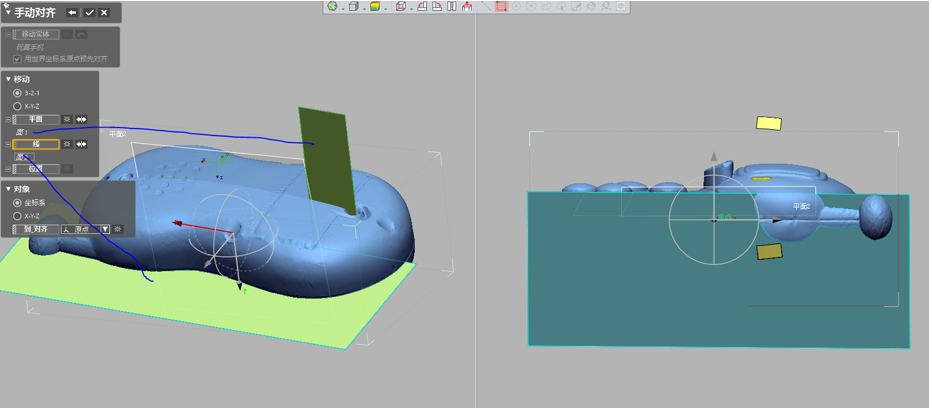Select 坐标系 radio option under 对象

(x=17, y=202)
